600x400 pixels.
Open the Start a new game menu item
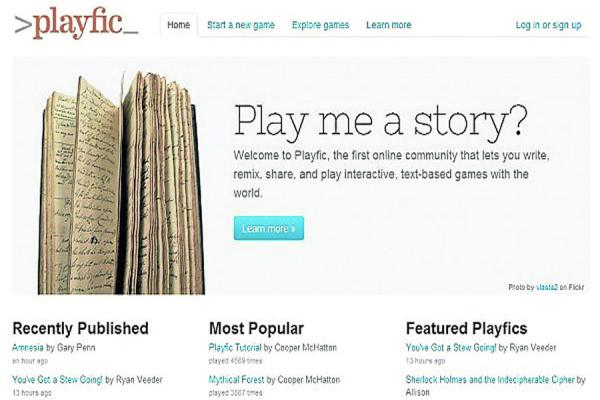[242, 25]
